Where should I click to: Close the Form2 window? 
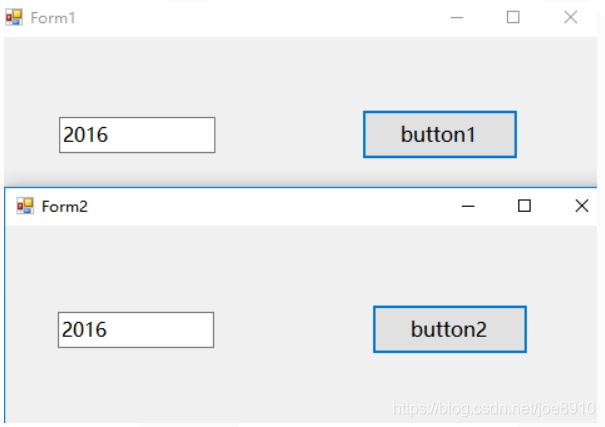click(582, 206)
